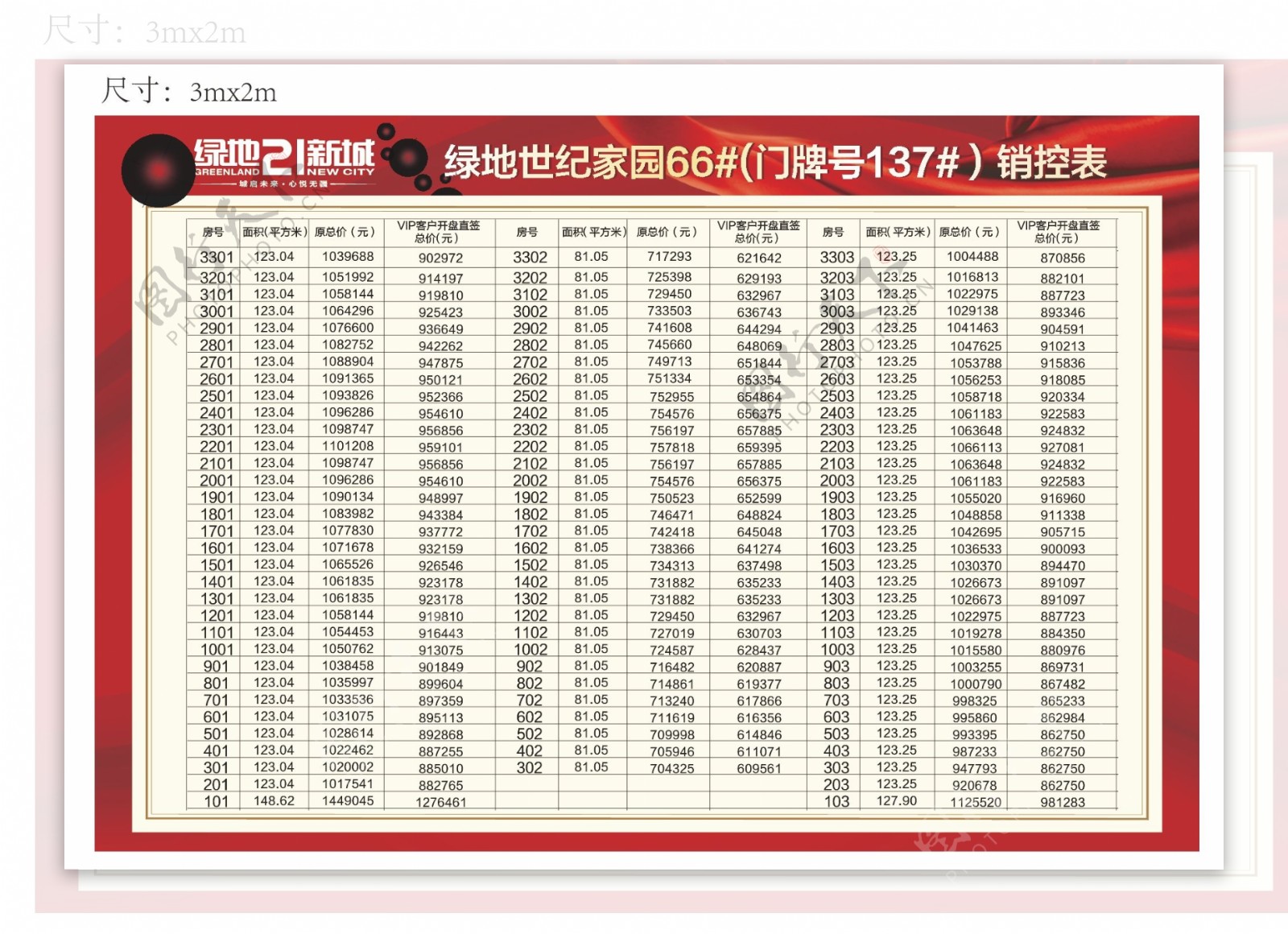Screen dimensions: 1288x934
Task: Click original price 709998 for room 502
Action: [x=672, y=735]
